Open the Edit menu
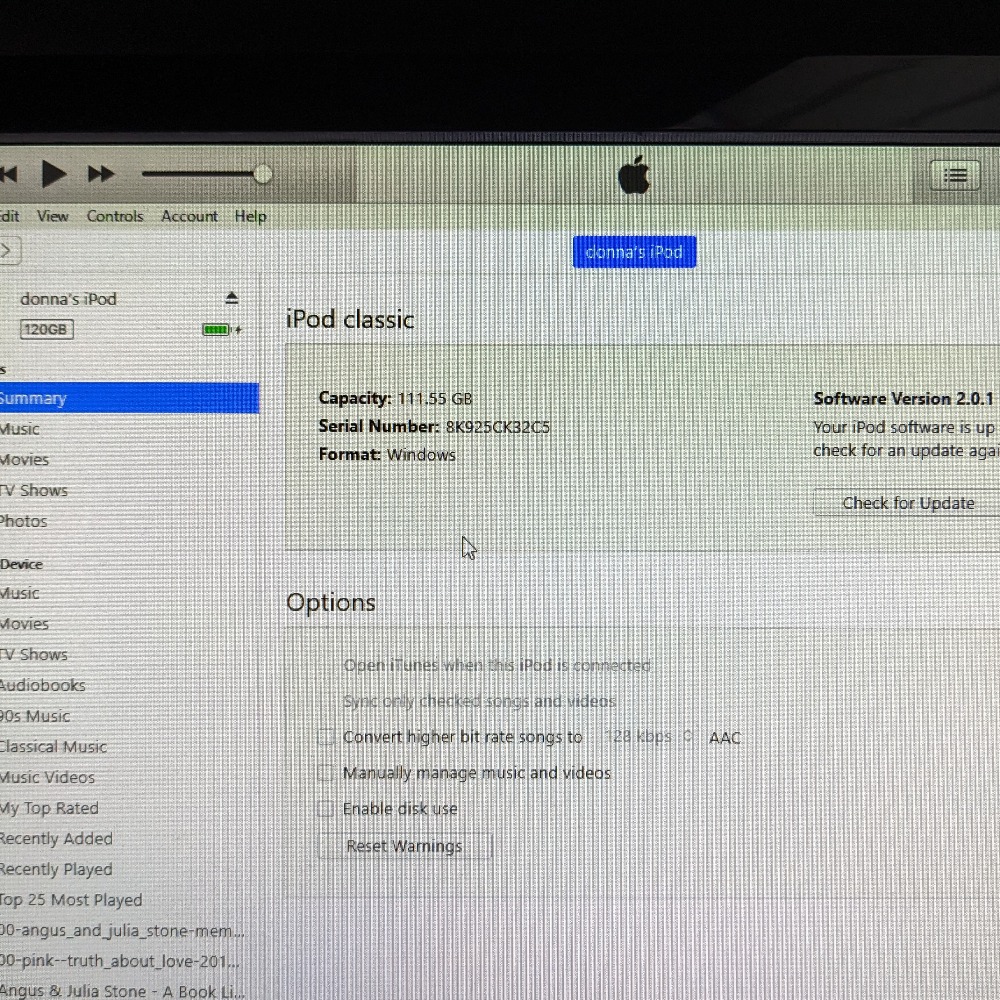1000x1000 pixels. (10, 216)
